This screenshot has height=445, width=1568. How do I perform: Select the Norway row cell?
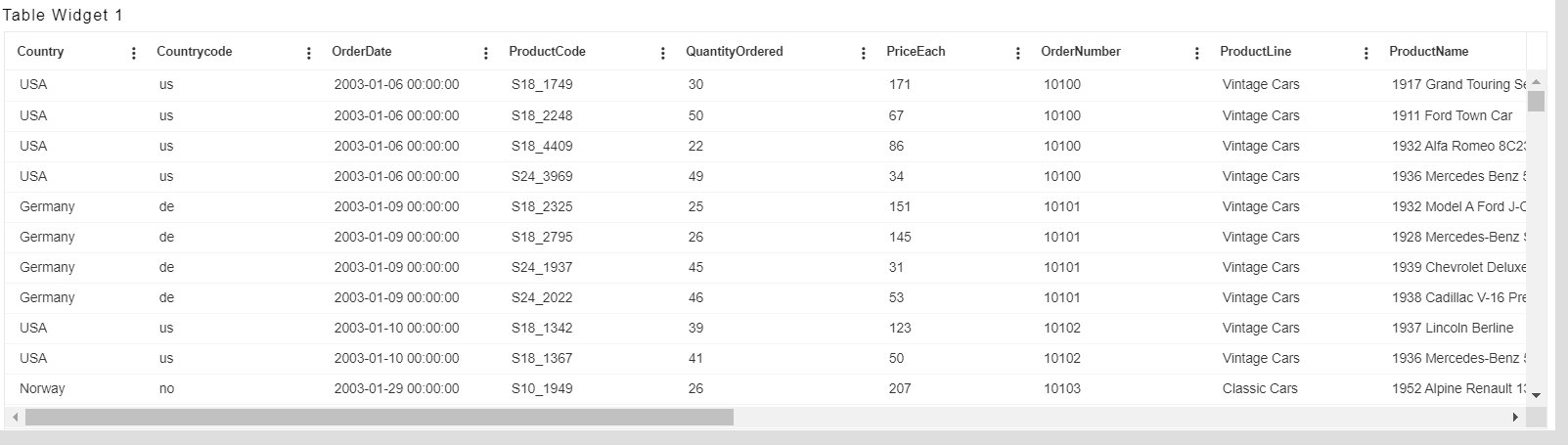click(x=42, y=388)
